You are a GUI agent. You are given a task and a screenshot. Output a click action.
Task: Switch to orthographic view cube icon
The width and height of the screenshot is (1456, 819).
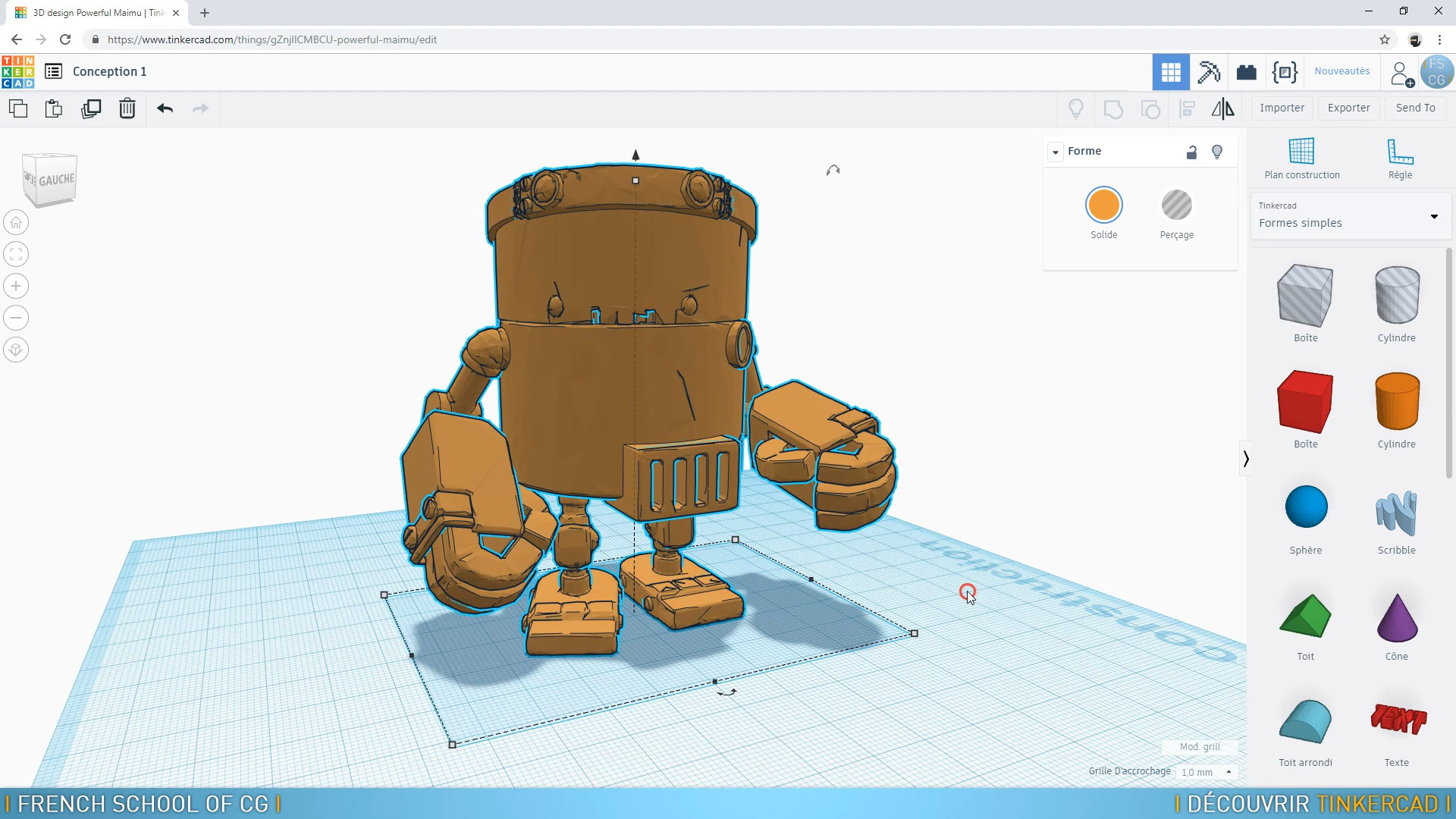coord(16,350)
